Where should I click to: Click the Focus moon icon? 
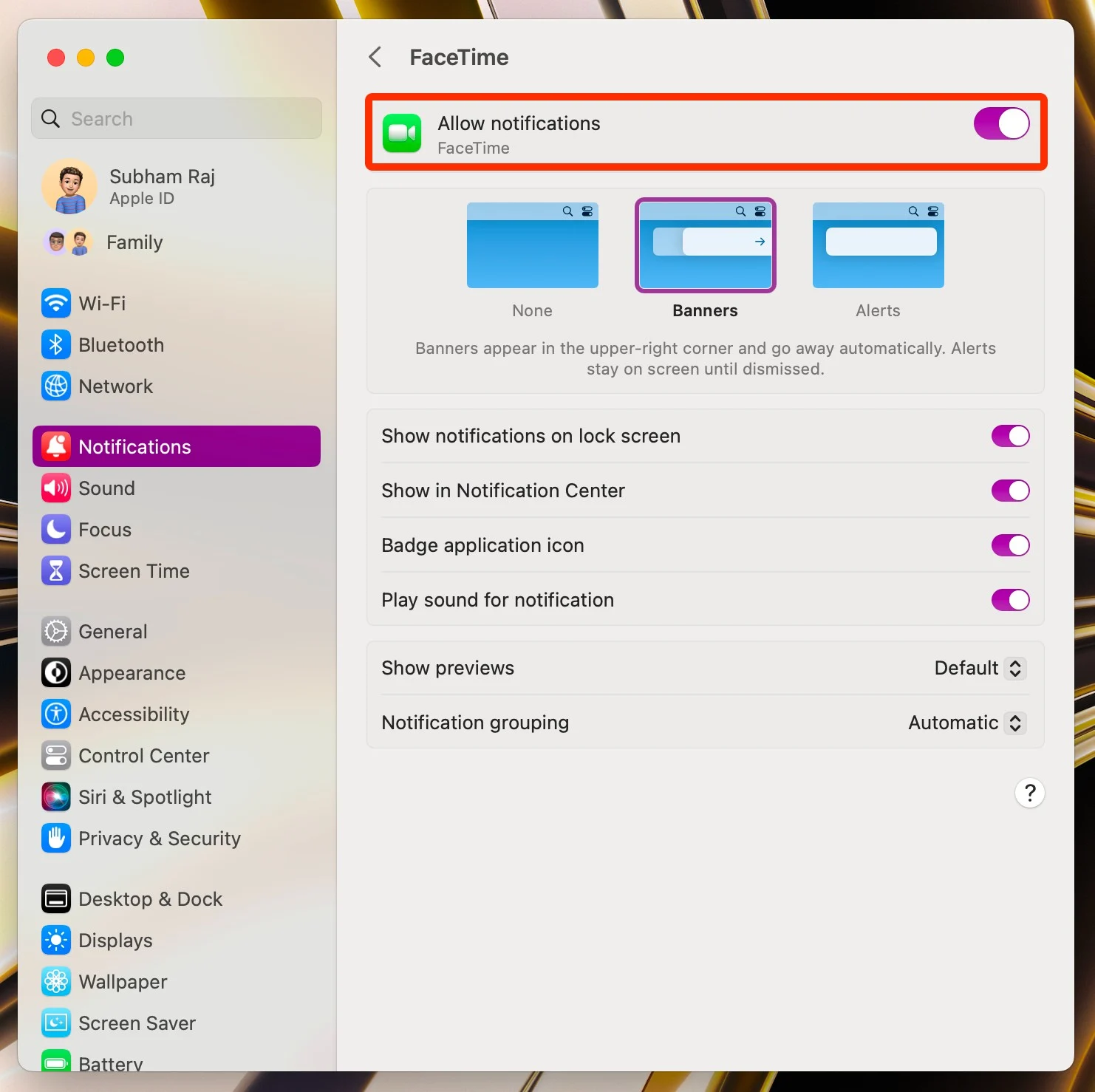56,530
